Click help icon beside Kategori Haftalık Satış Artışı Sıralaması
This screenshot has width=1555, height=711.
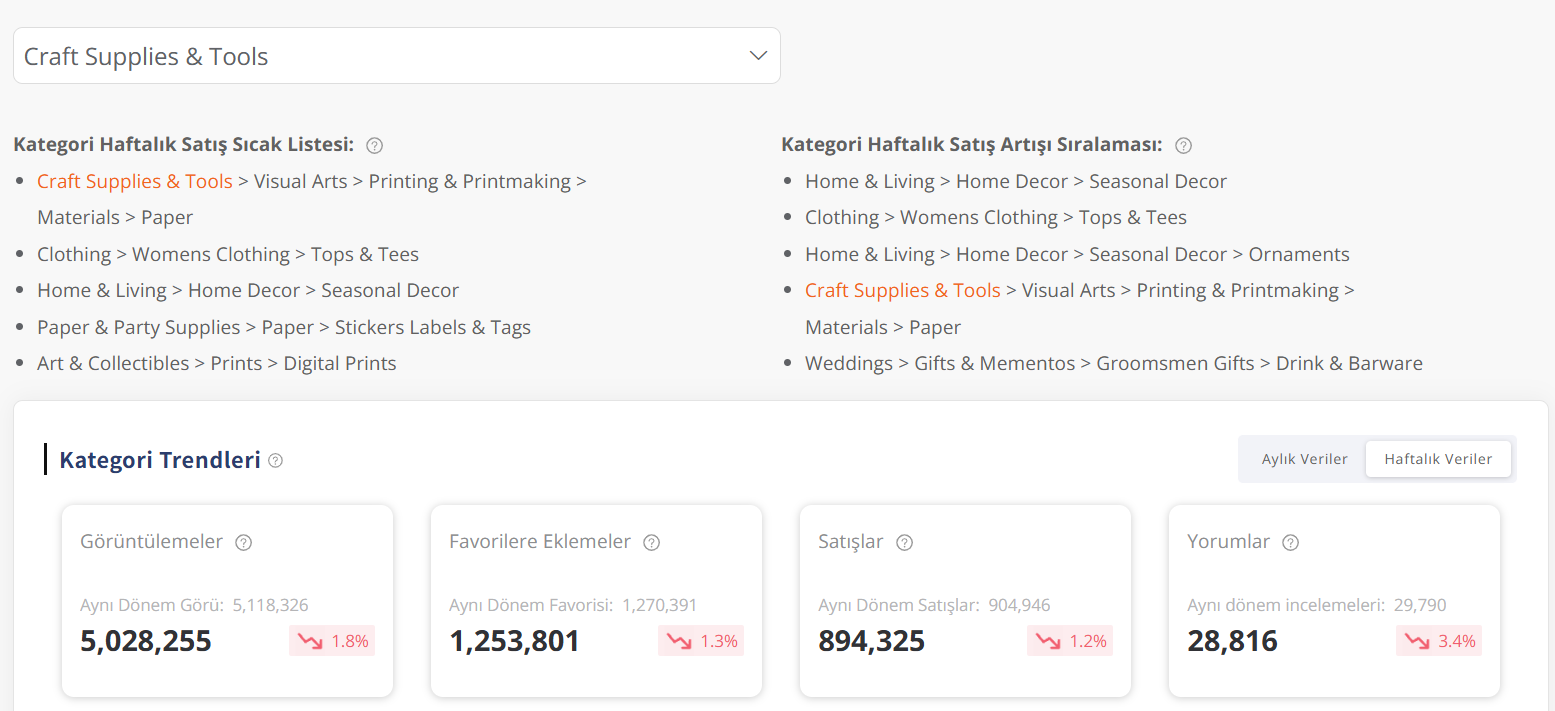coord(1183,146)
